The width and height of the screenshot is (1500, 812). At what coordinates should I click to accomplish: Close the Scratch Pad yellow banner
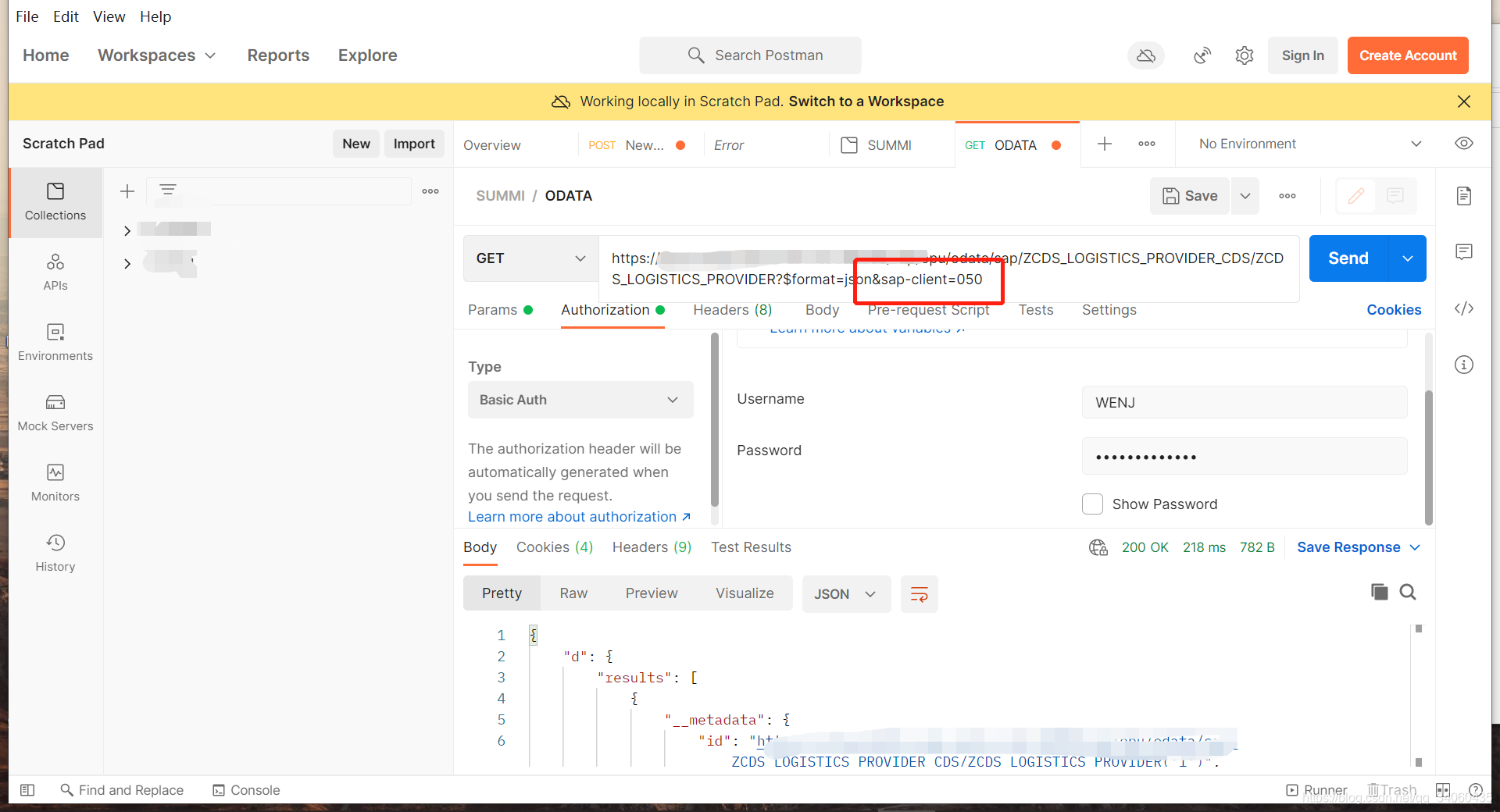click(x=1464, y=101)
